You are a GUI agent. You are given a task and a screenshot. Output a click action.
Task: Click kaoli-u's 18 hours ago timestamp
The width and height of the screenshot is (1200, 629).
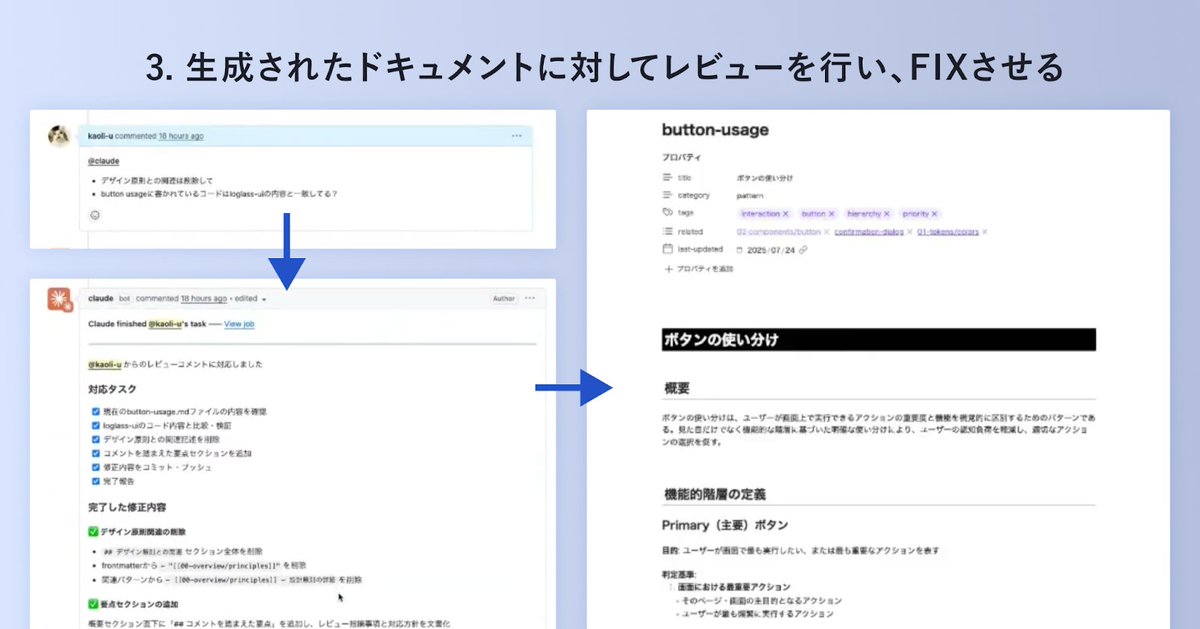pos(181,136)
